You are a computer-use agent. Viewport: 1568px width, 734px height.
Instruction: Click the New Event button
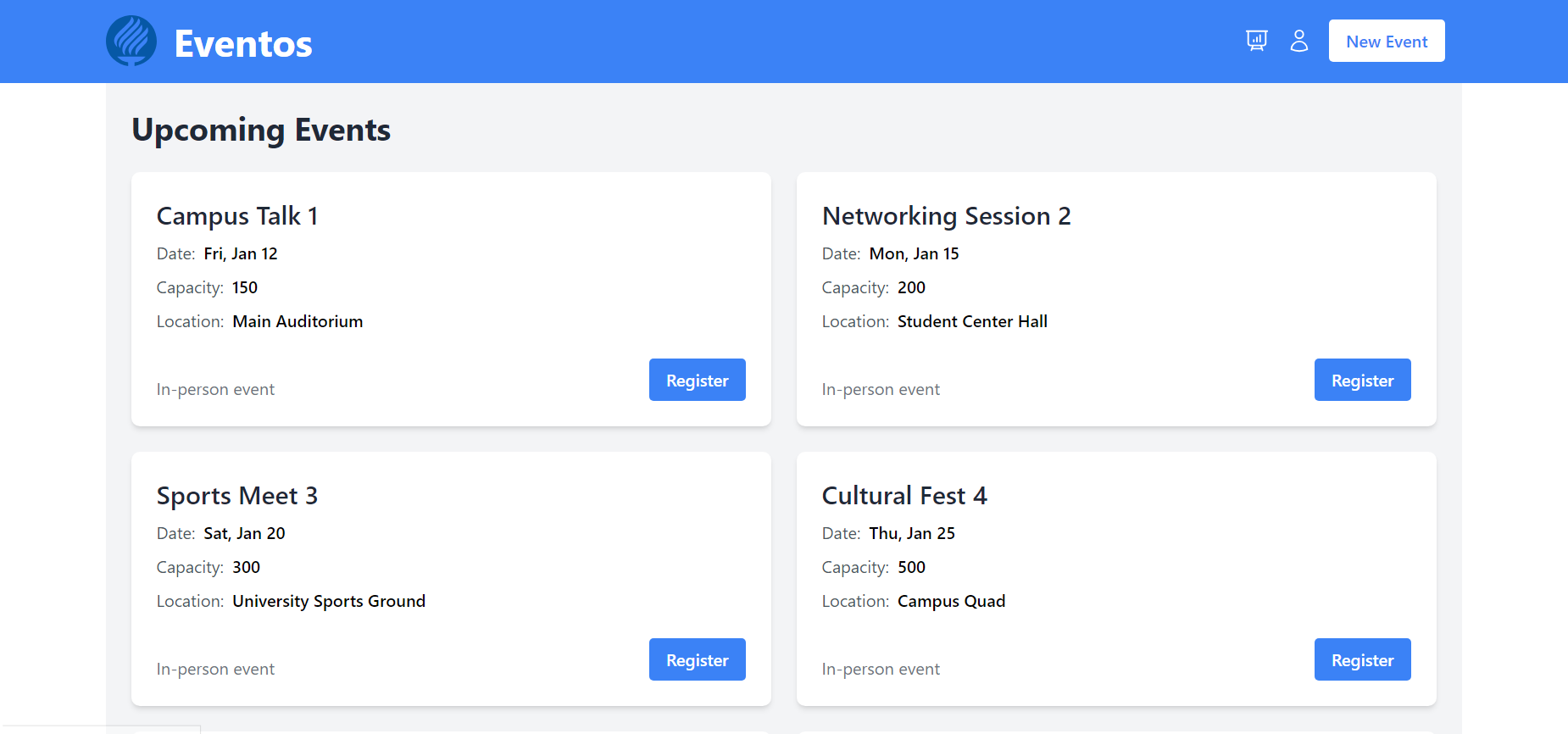[x=1386, y=41]
